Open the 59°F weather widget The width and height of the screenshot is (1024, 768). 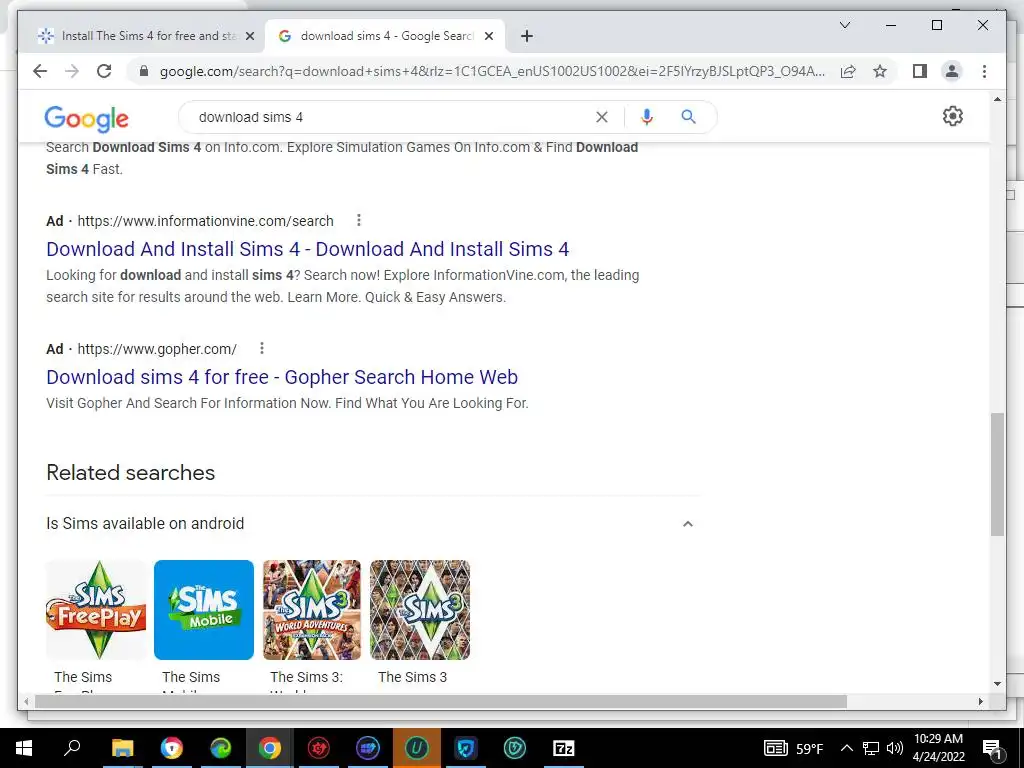(x=794, y=748)
